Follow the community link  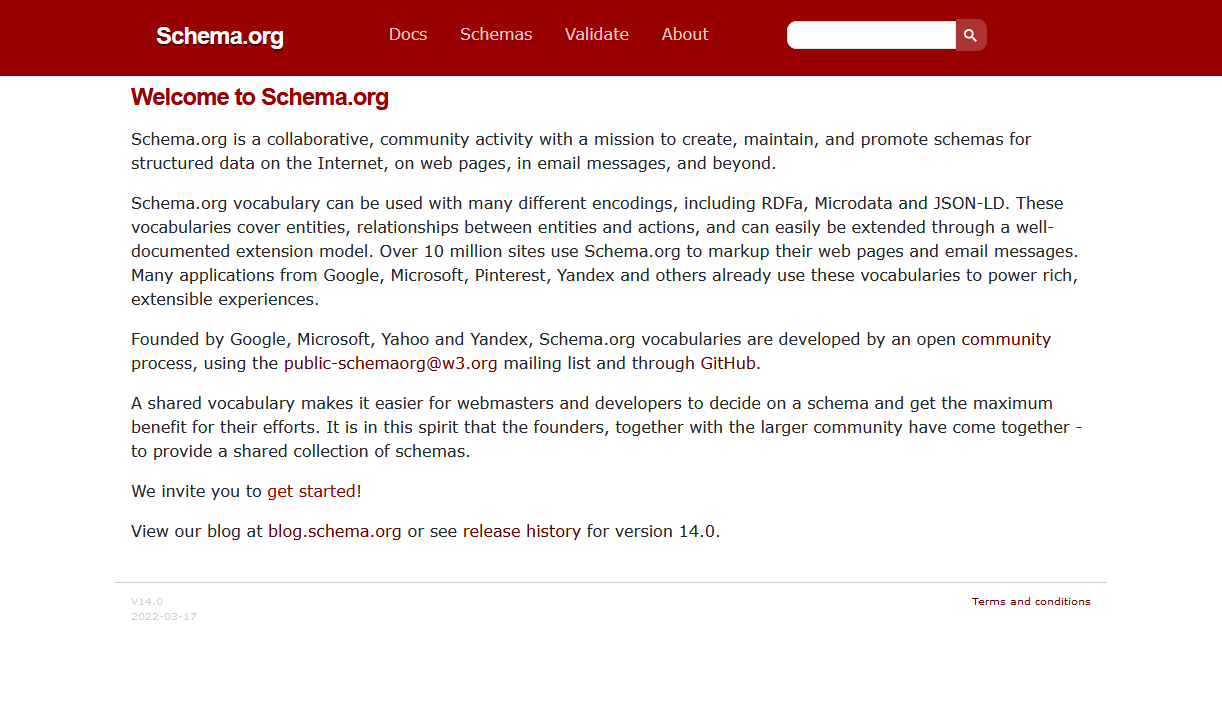pos(1006,339)
